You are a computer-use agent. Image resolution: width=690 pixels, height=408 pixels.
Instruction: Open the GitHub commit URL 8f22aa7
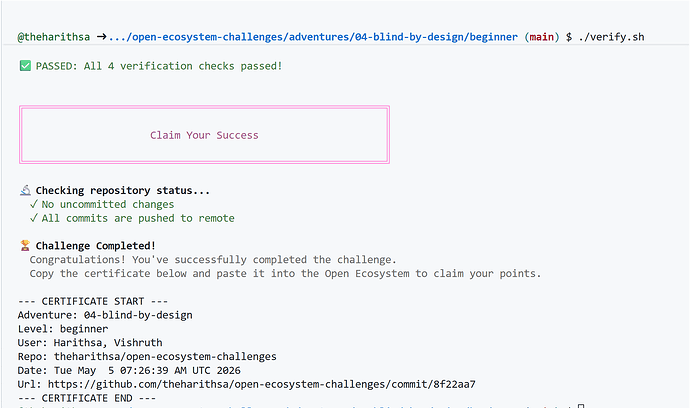coord(261,384)
